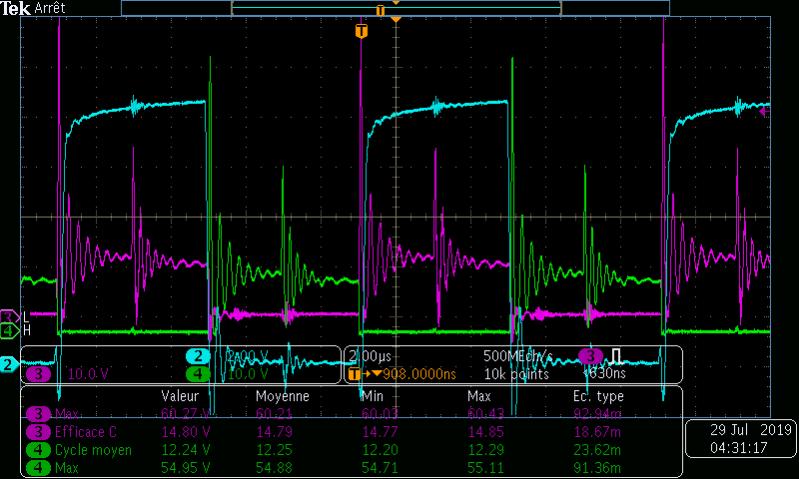Click the 2.00 V channel 2 scale

point(247,356)
